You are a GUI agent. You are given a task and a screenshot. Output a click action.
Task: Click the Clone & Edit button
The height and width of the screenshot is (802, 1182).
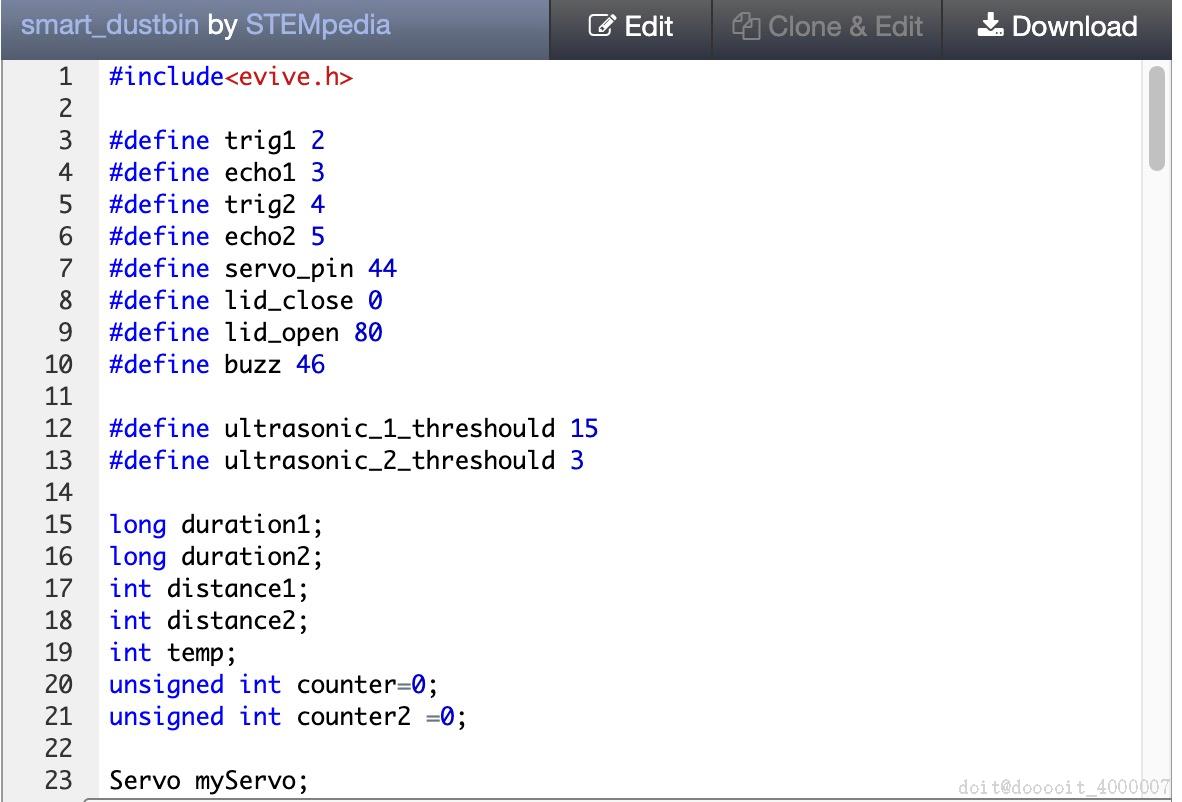[x=827, y=26]
